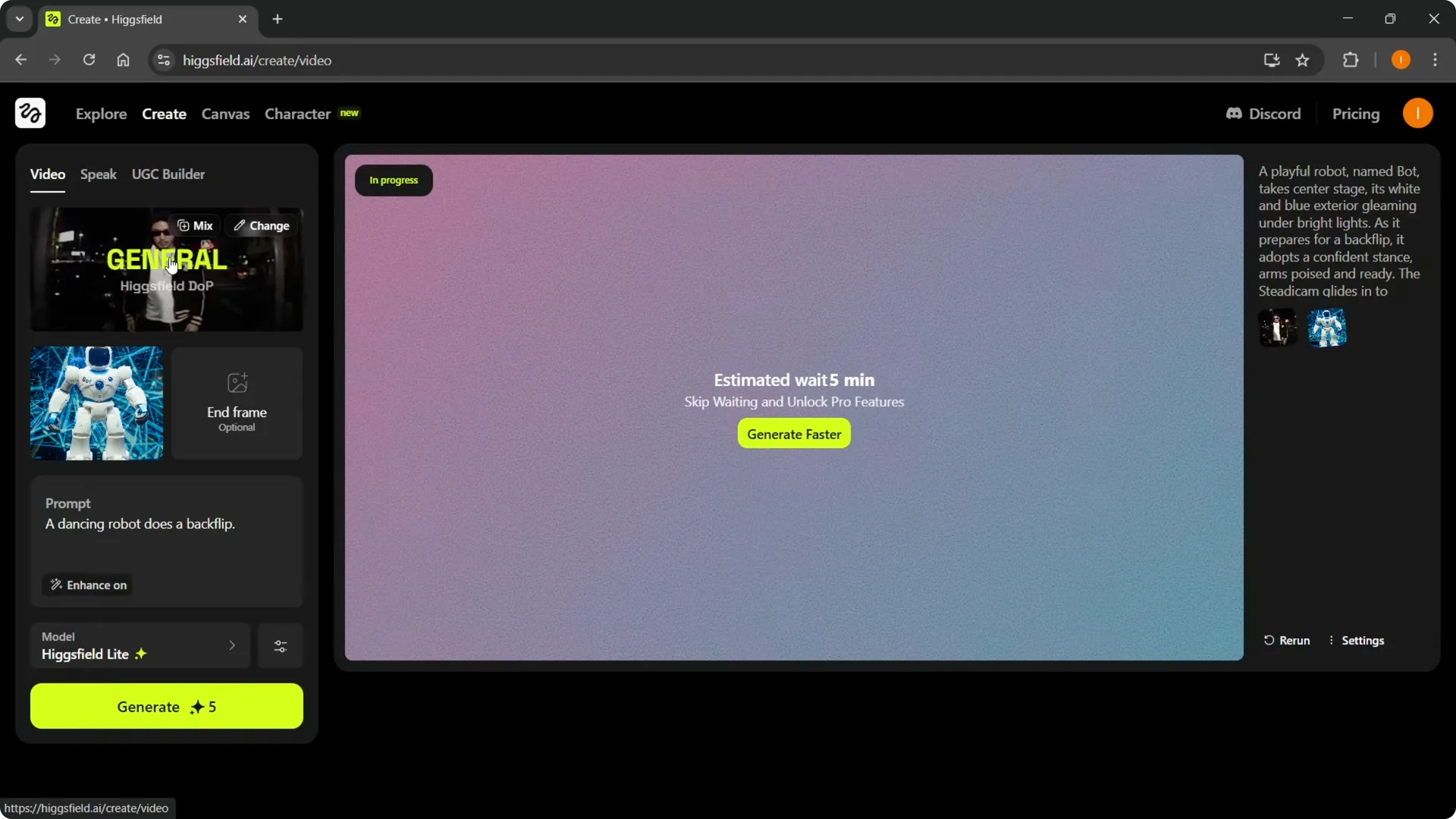Edit the dancing robot prompt text
Image resolution: width=1456 pixels, height=819 pixels.
tap(140, 523)
